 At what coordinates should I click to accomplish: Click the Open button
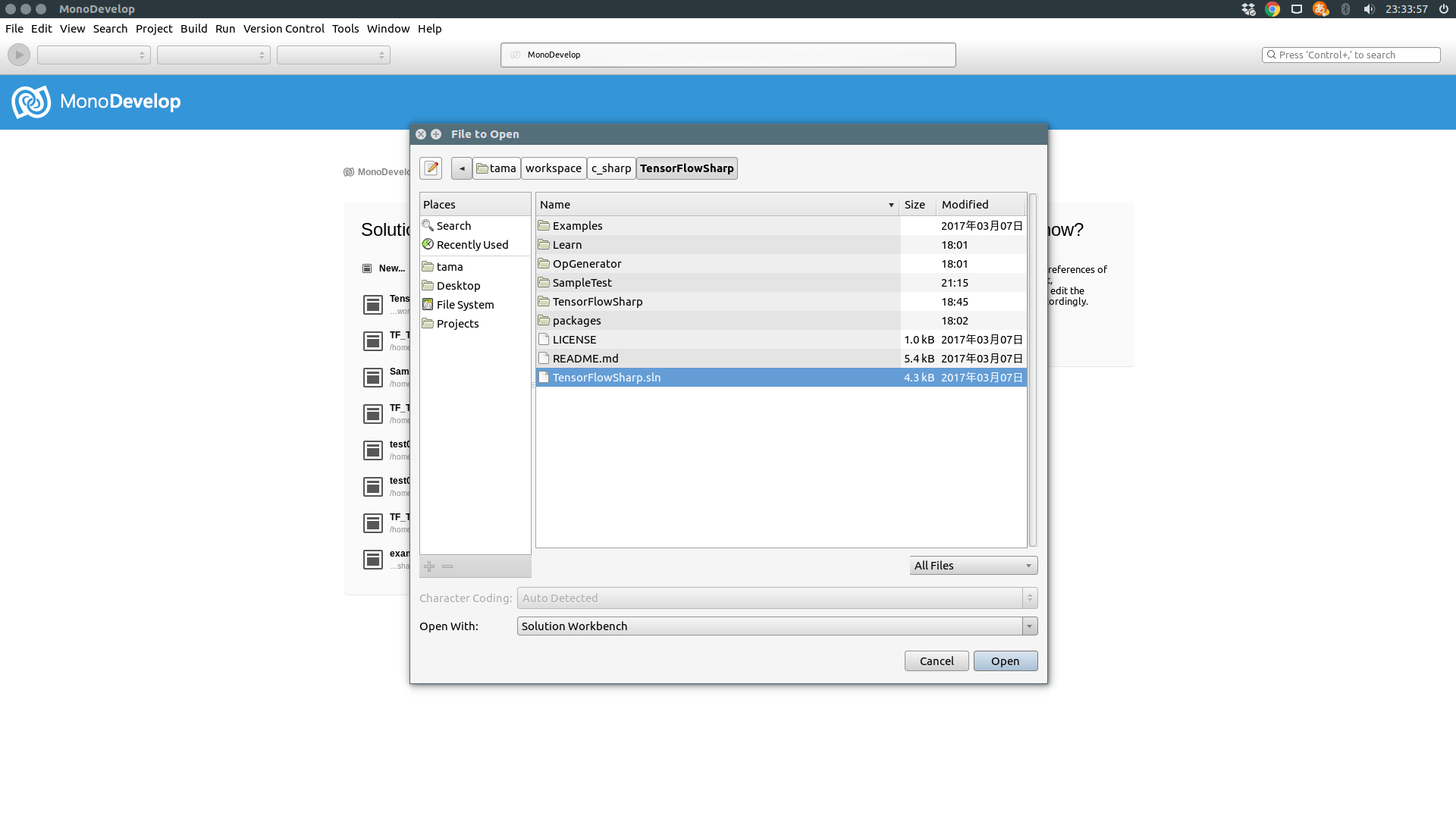(1006, 661)
